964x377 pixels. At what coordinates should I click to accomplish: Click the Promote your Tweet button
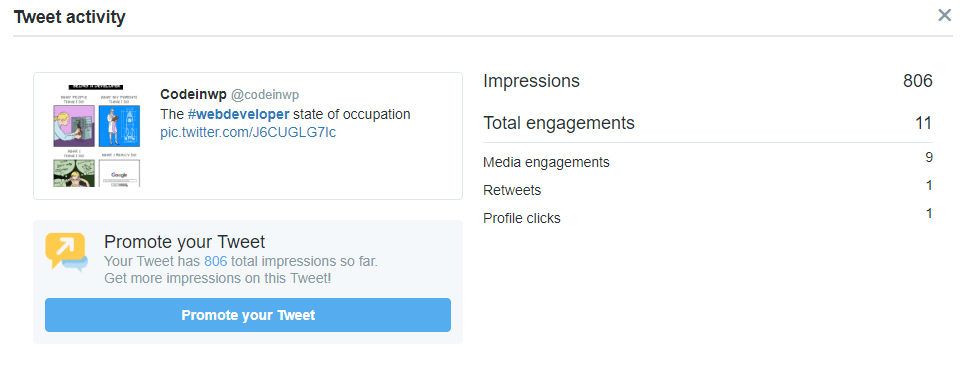(248, 315)
